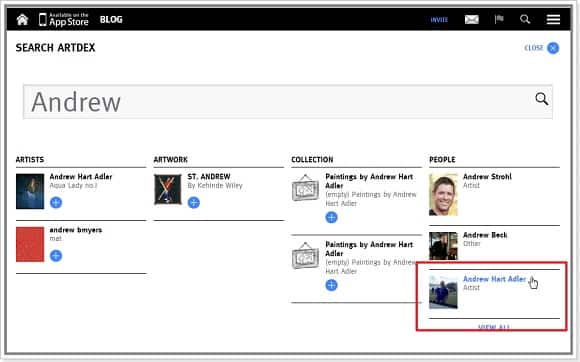Open ST. ANDREW artwork thumbnail

(168, 189)
